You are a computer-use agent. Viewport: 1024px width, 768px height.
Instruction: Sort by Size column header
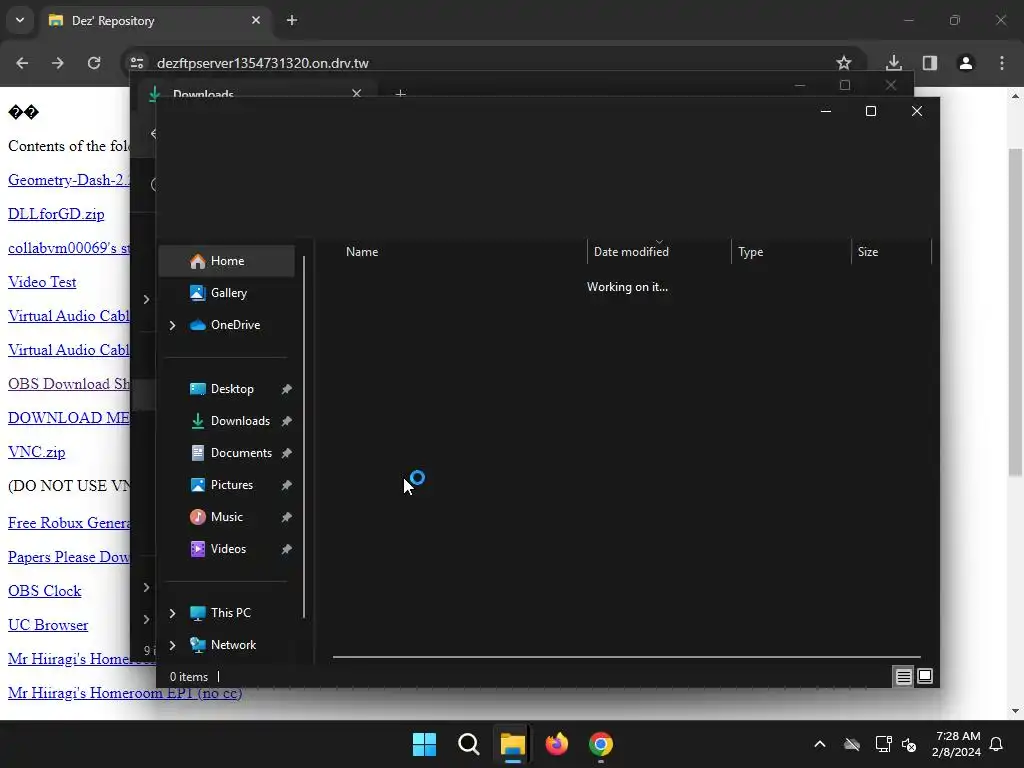coord(867,252)
